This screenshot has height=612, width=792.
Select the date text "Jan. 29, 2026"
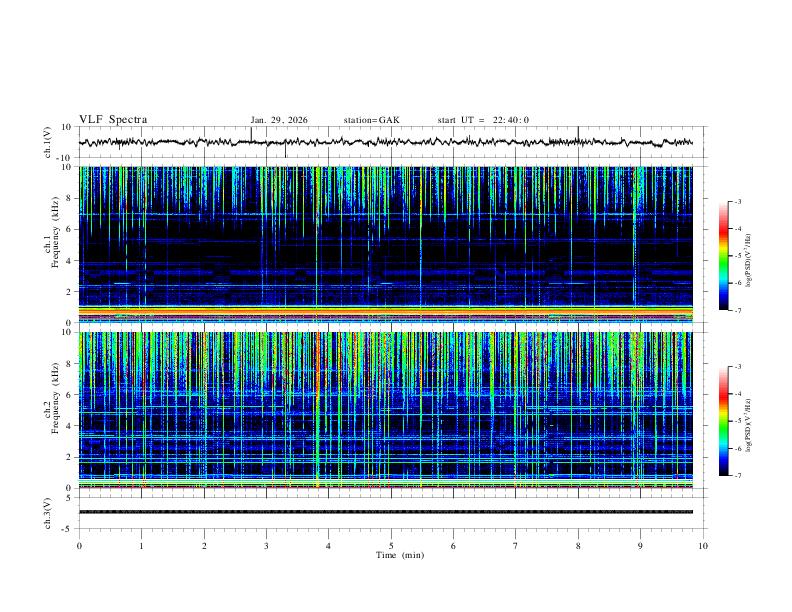pyautogui.click(x=279, y=120)
